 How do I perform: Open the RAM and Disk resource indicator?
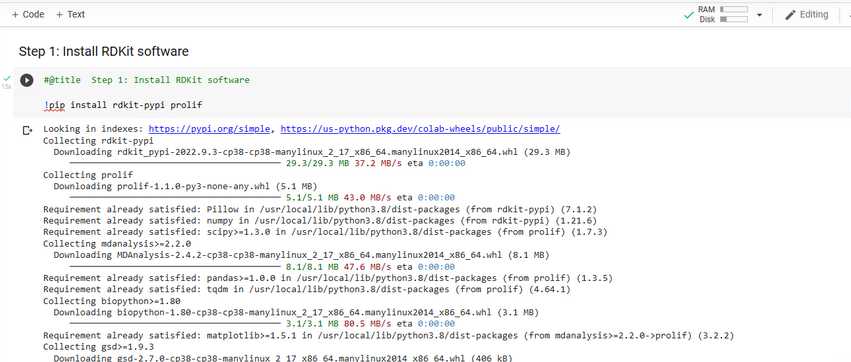(722, 14)
